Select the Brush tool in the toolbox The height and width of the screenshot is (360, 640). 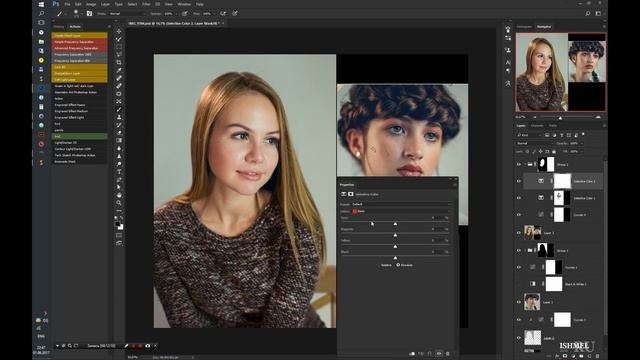[119, 109]
